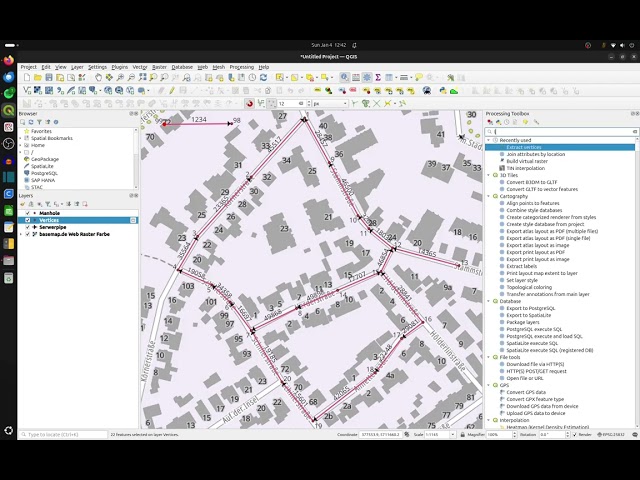Select the TIN interpolation algorithm
Screen dimensions: 640x480
coord(525,168)
